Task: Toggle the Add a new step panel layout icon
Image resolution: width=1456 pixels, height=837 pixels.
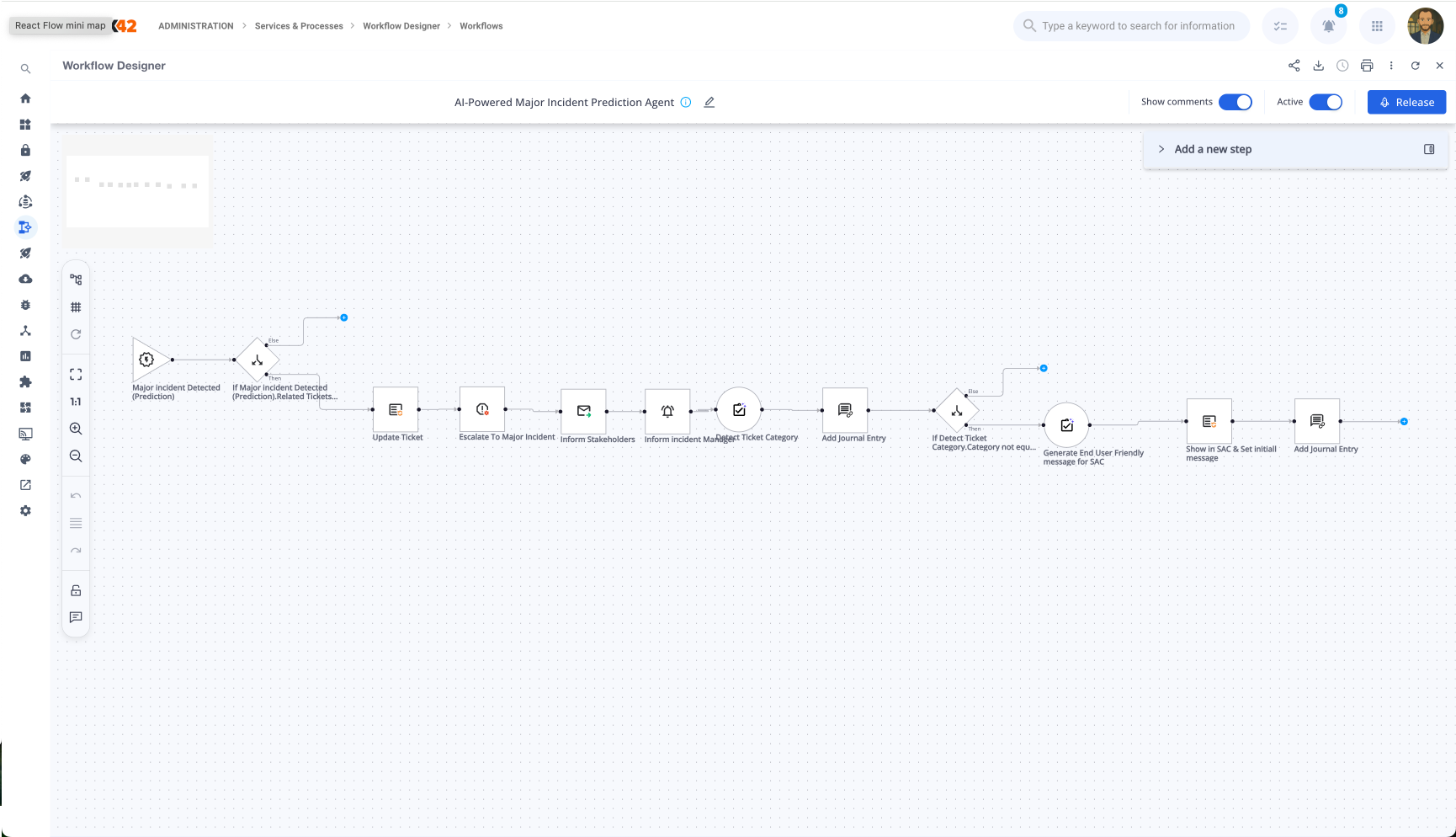Action: point(1429,149)
